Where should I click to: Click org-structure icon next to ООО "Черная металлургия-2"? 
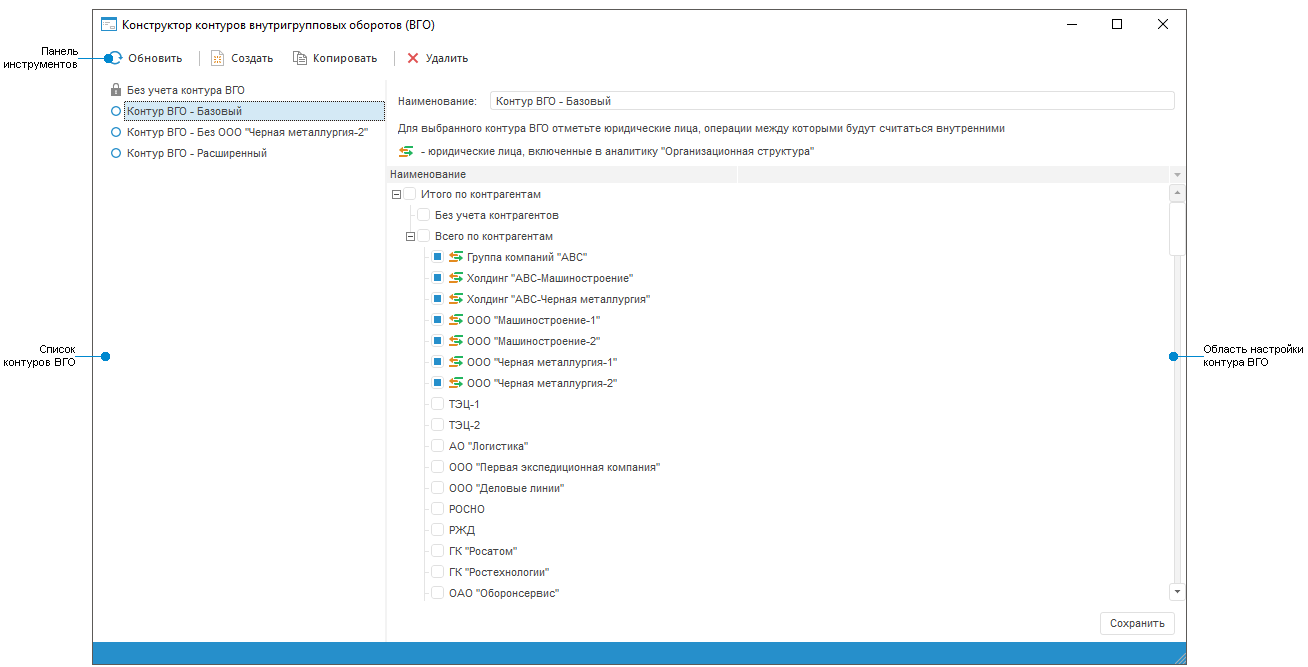(456, 383)
